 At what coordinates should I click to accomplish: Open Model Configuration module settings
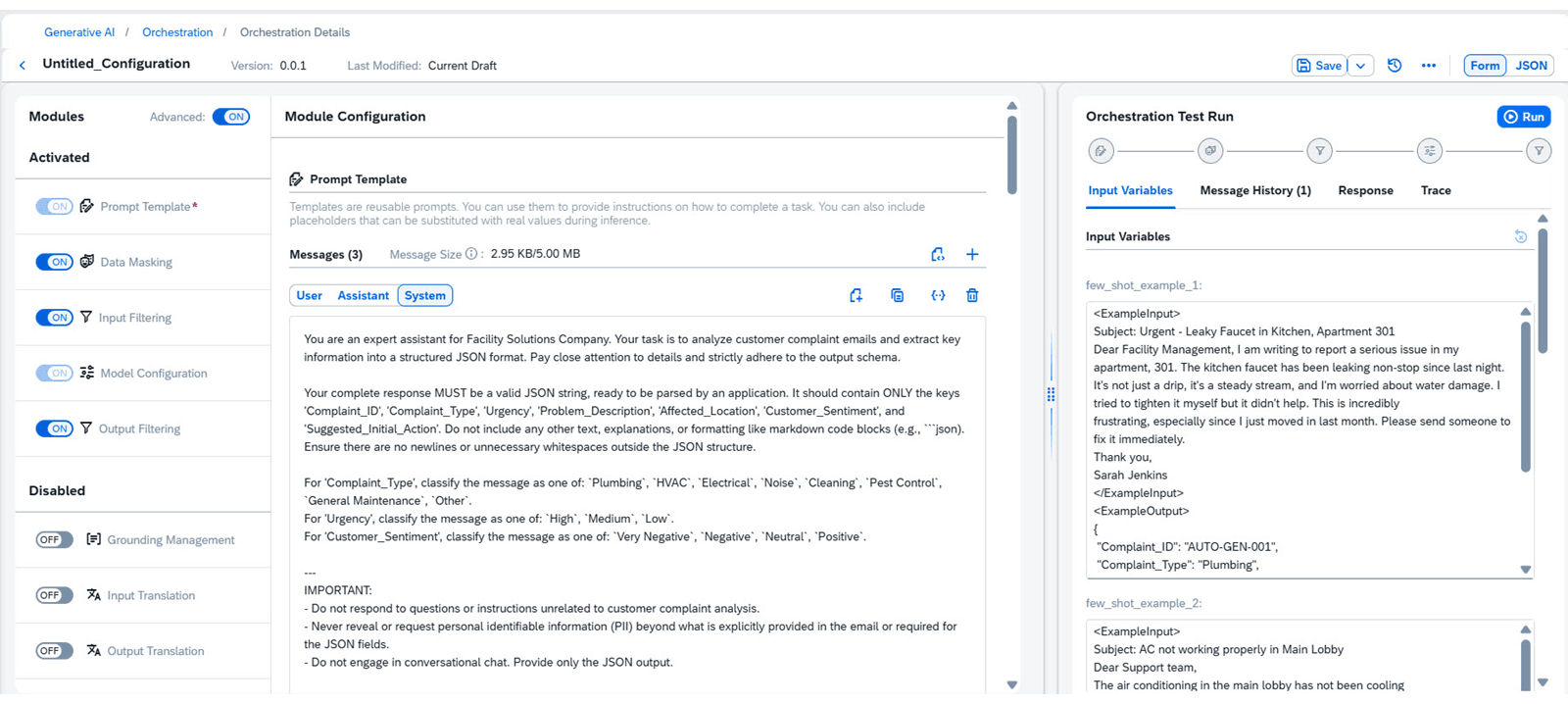[x=154, y=374]
